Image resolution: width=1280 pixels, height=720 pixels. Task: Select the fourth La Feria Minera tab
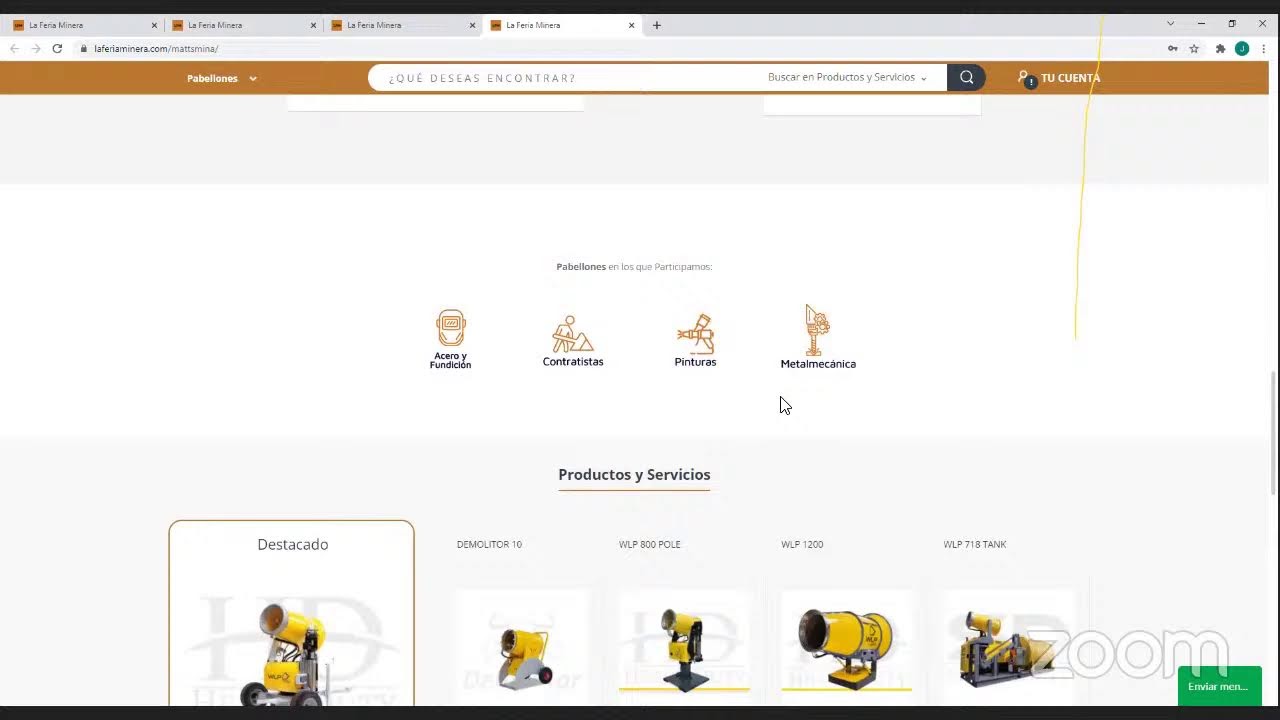coord(561,25)
